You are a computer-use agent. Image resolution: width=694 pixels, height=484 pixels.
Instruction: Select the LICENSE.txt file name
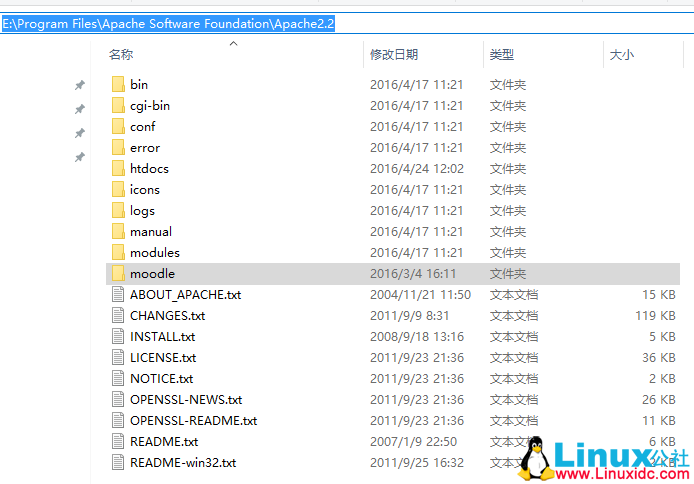pyautogui.click(x=163, y=358)
